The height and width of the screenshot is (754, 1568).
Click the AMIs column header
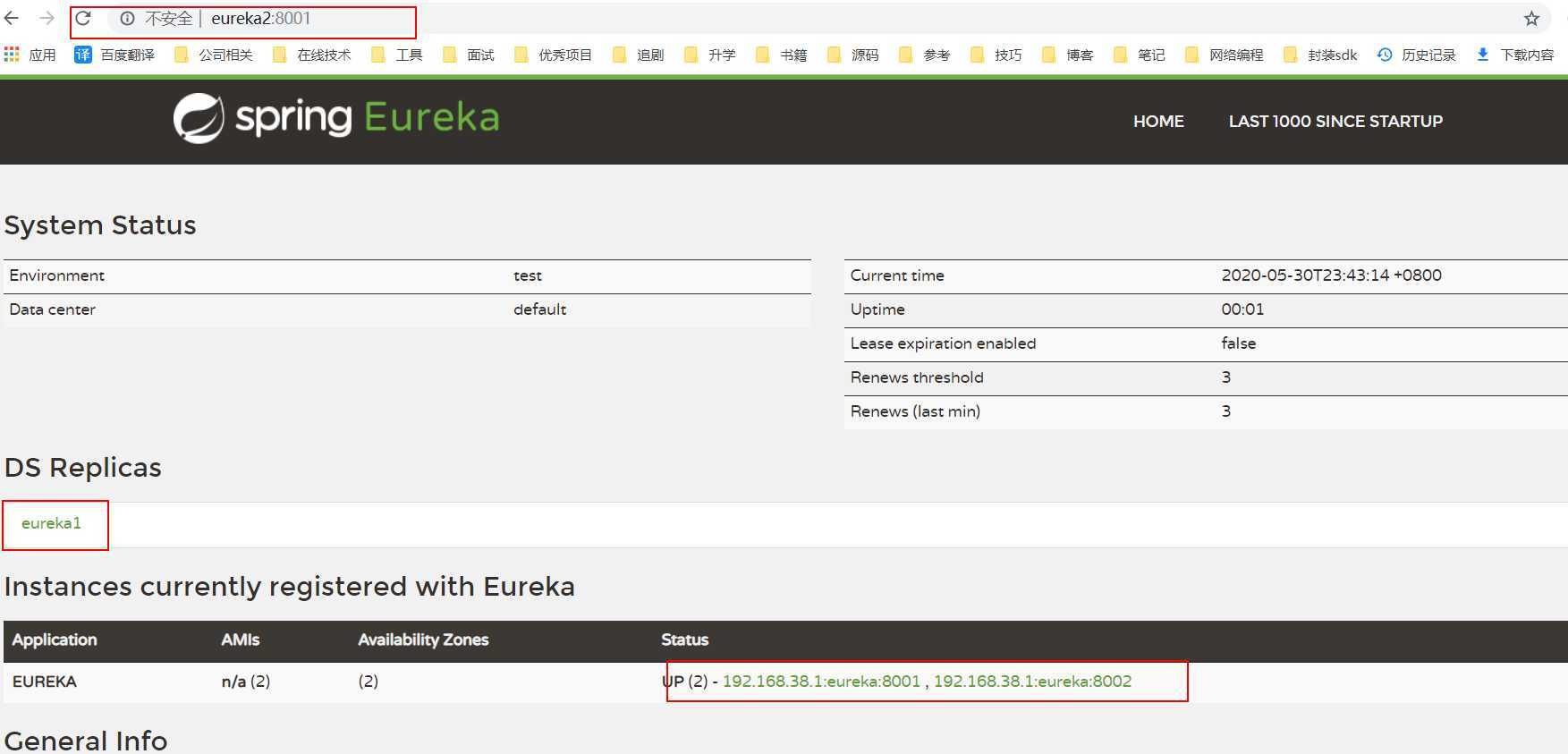pyautogui.click(x=241, y=640)
